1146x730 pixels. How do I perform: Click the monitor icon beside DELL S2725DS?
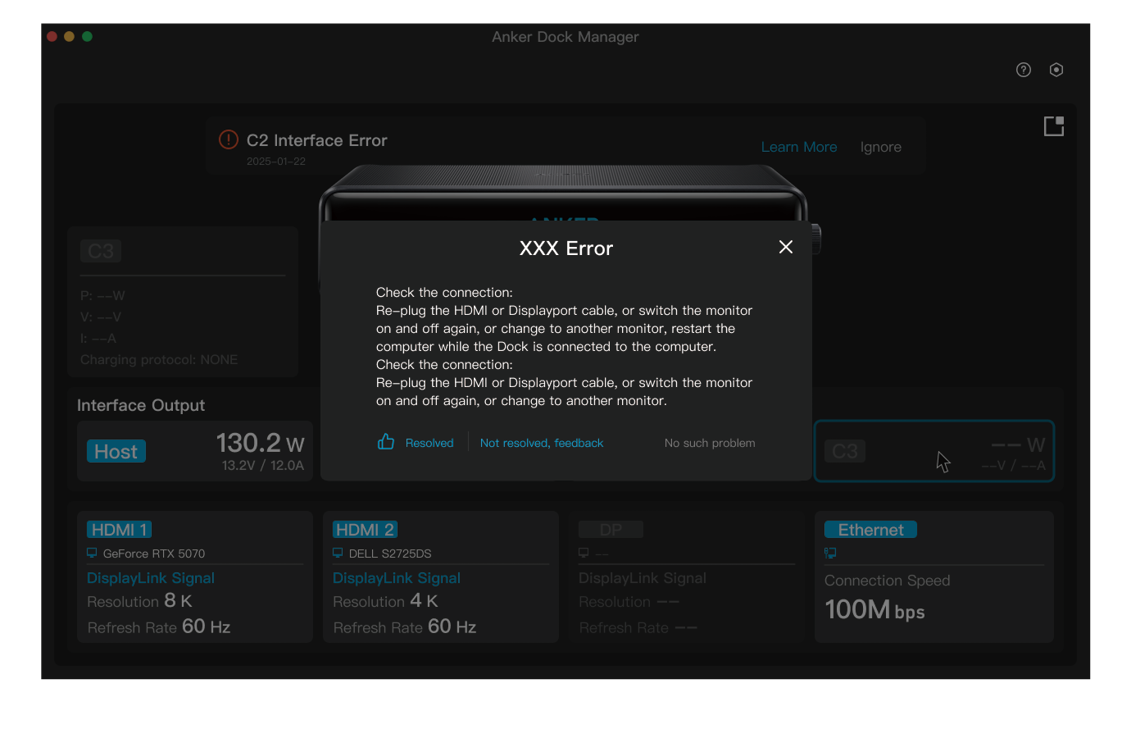(x=338, y=553)
